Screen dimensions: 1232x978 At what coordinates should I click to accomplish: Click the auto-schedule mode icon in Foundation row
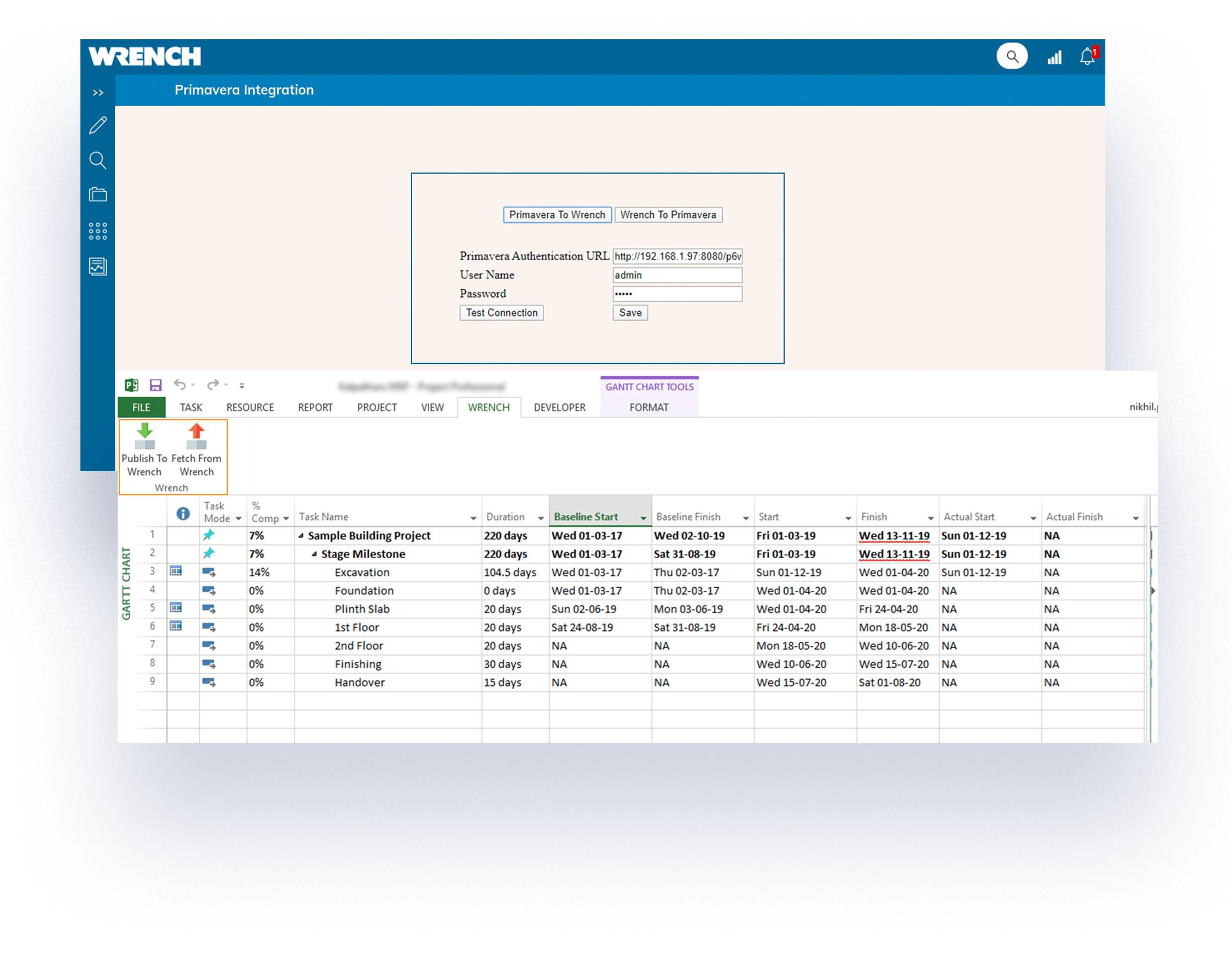(x=209, y=590)
